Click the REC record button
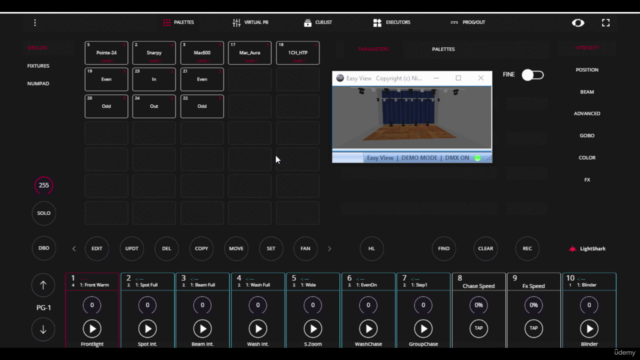This screenshot has height=360, width=640. (x=527, y=249)
